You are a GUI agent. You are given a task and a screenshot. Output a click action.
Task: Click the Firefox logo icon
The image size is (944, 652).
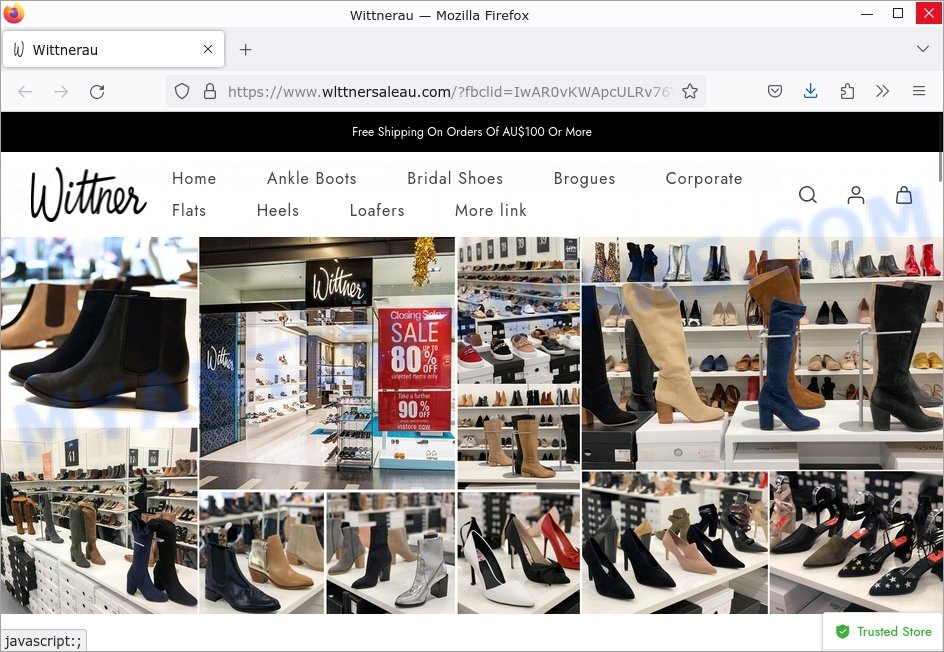13,13
